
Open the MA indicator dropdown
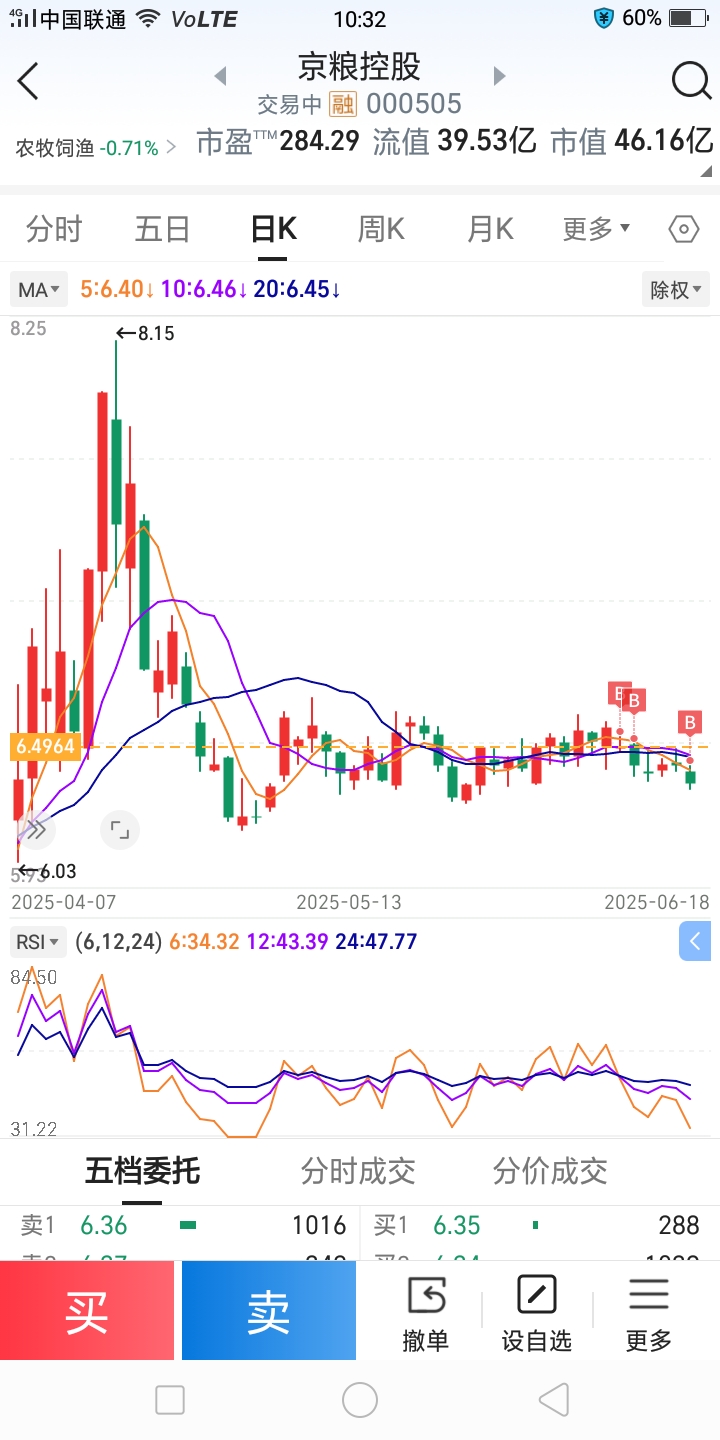point(40,290)
